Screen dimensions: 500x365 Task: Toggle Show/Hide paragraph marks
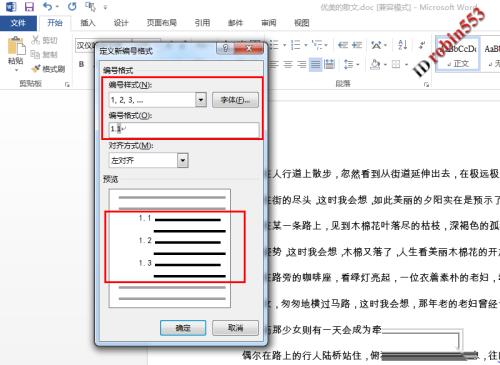tap(422, 45)
